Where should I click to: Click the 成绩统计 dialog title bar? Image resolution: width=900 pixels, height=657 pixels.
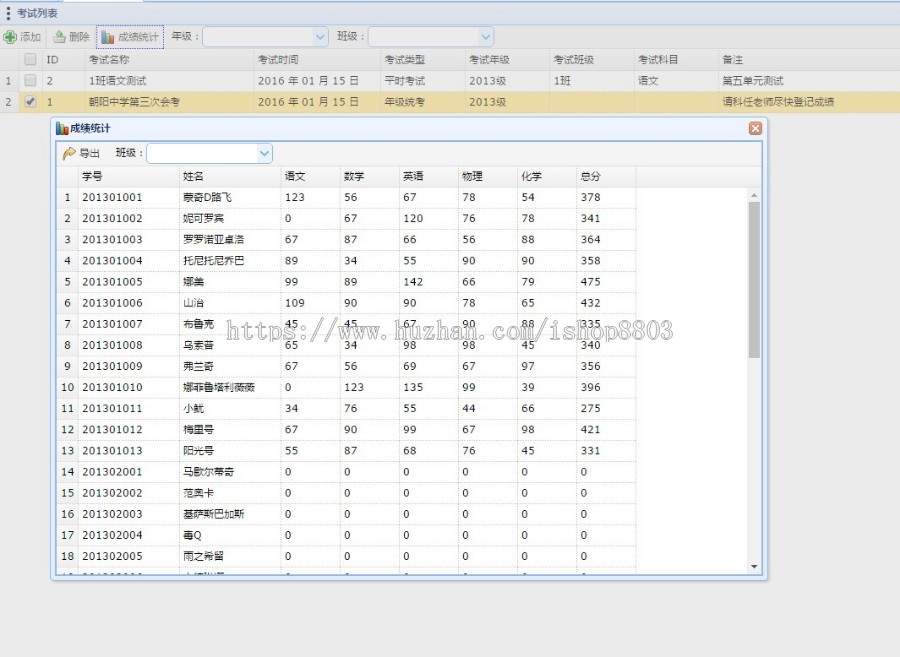coord(400,128)
